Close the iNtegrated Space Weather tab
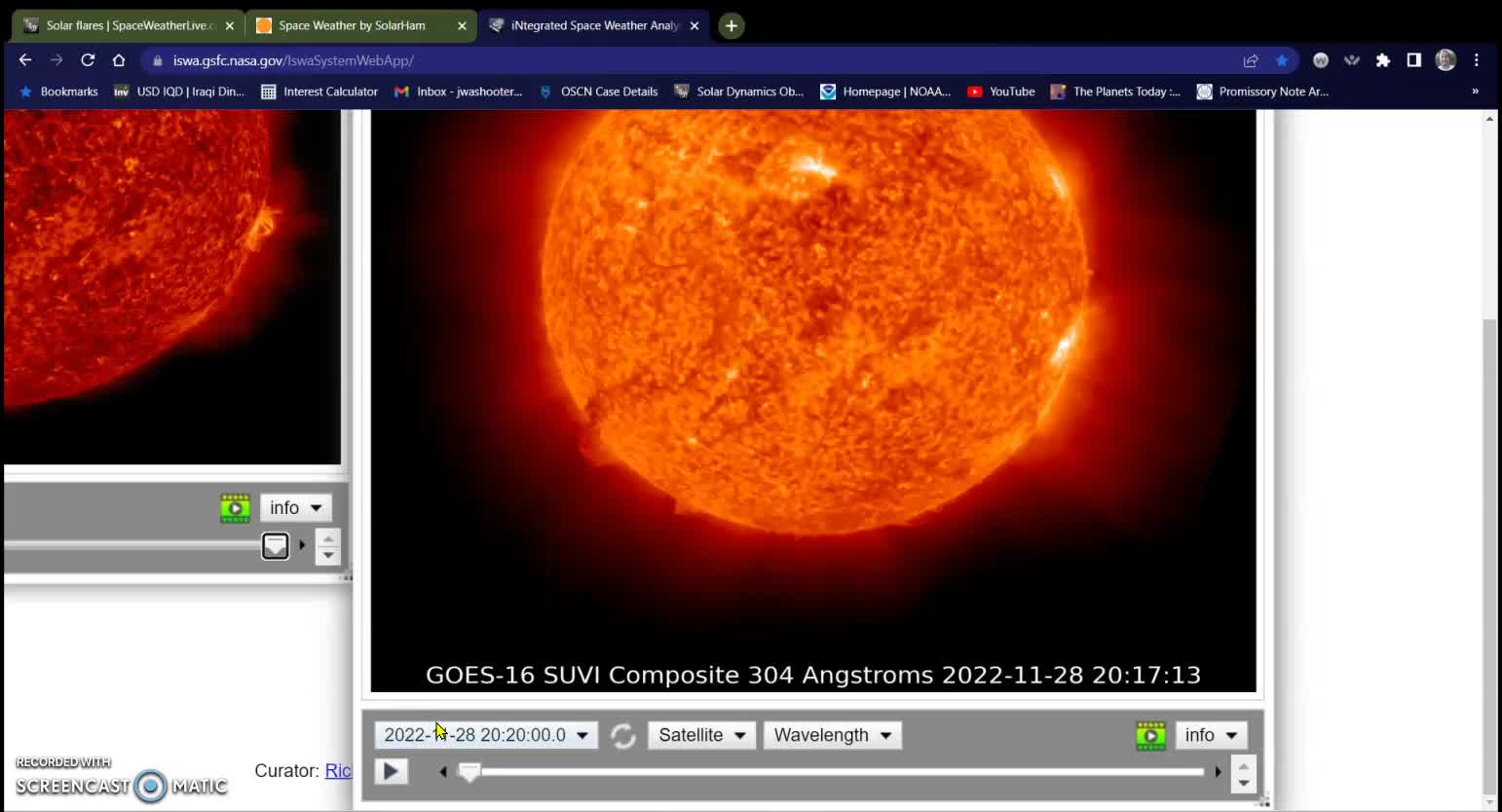 click(695, 26)
